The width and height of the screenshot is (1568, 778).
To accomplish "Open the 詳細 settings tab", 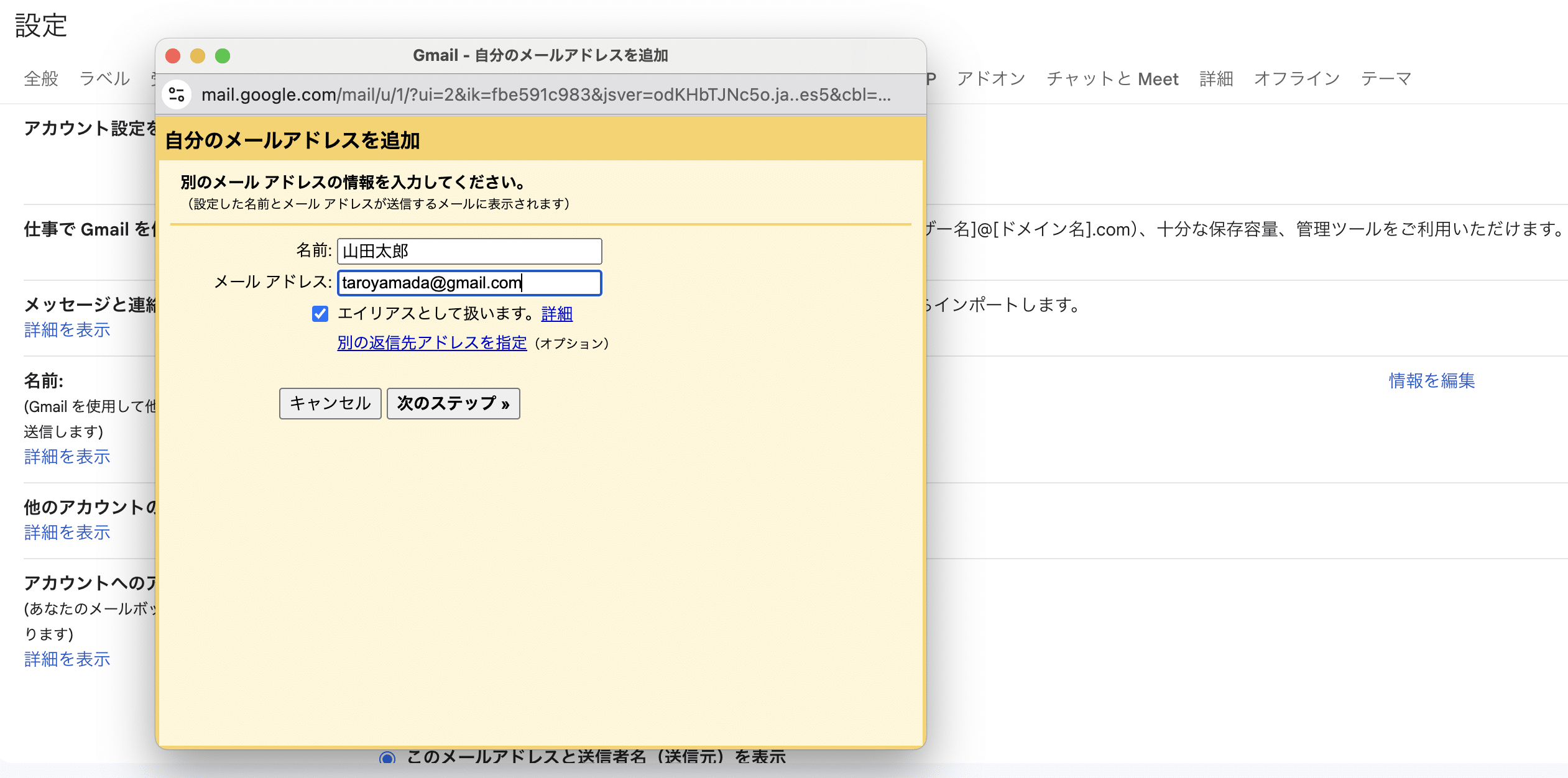I will click(1216, 79).
